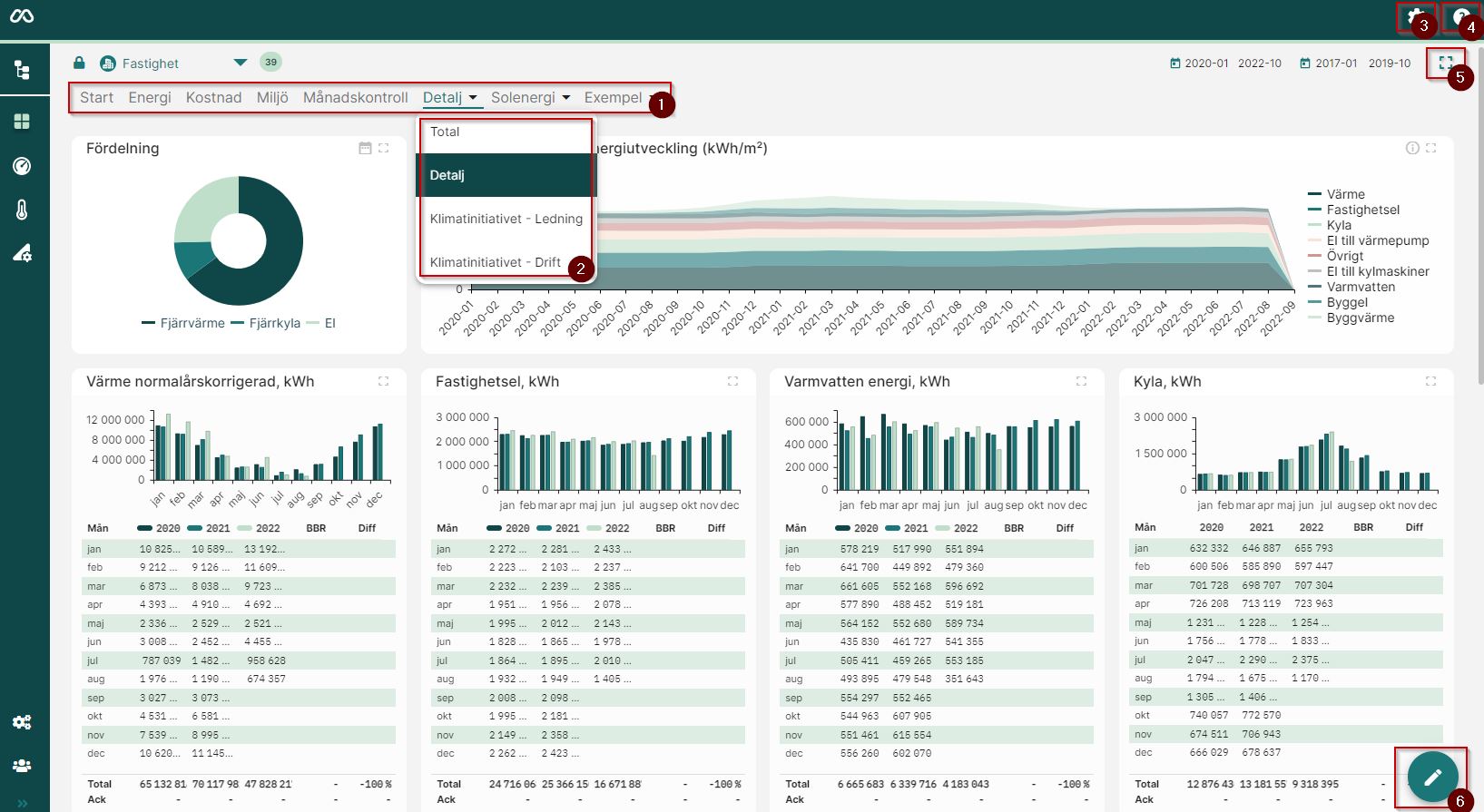This screenshot has height=812, width=1484.
Task: Click the 39 count badge
Action: click(x=270, y=62)
